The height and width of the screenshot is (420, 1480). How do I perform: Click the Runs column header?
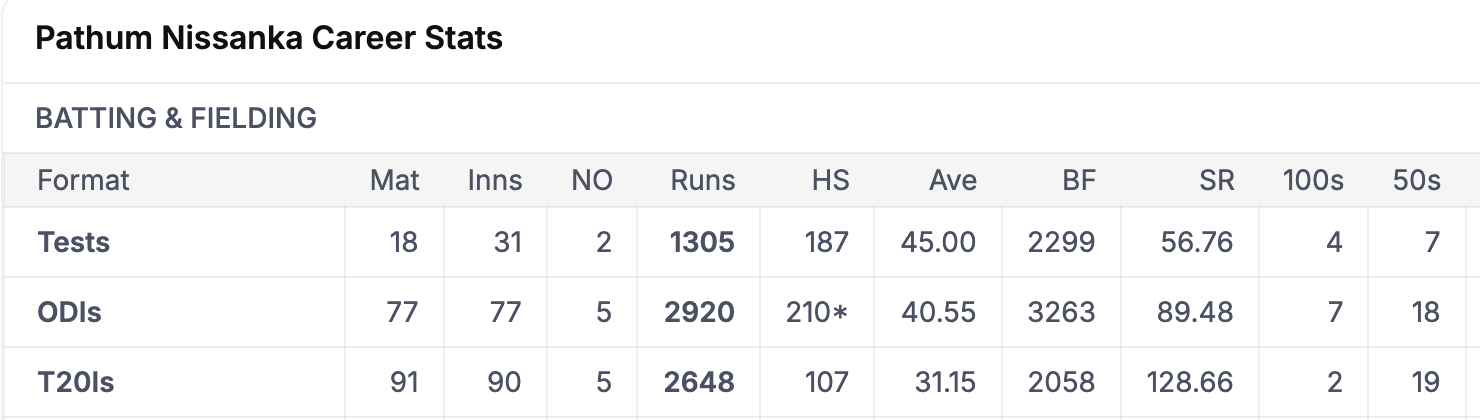(x=703, y=180)
